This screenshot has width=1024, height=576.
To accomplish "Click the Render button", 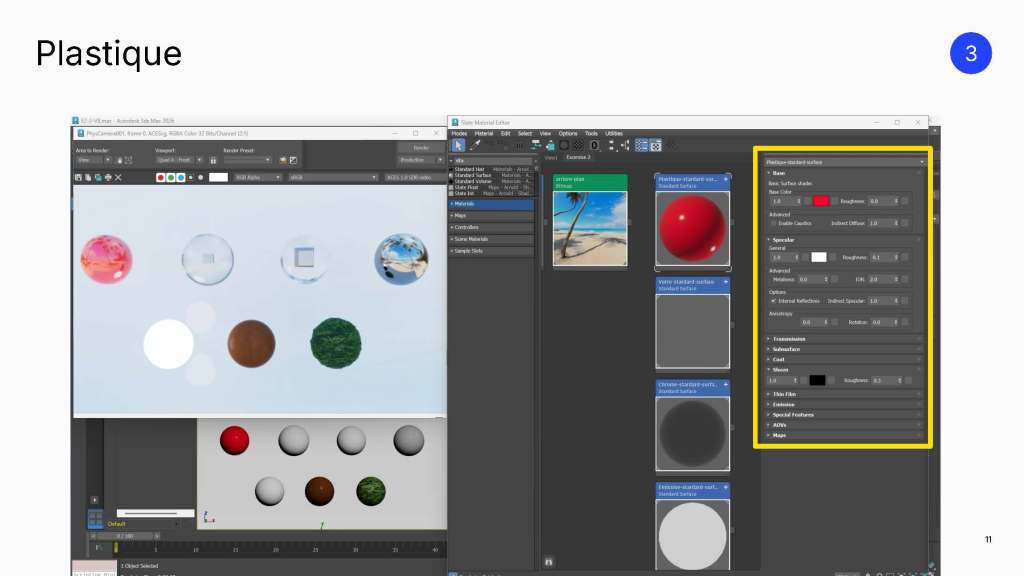I will pos(421,148).
